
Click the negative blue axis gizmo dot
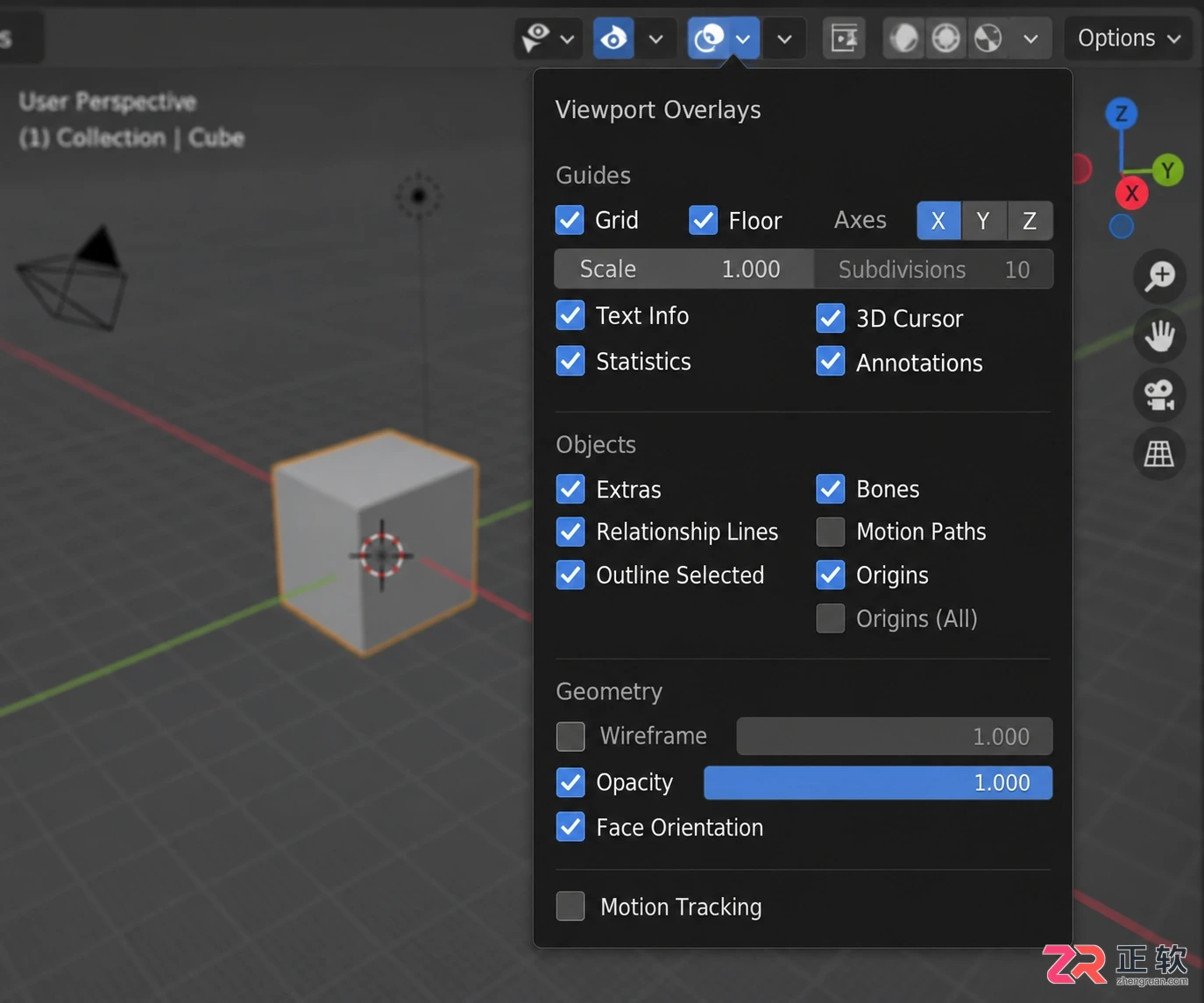tap(1122, 226)
